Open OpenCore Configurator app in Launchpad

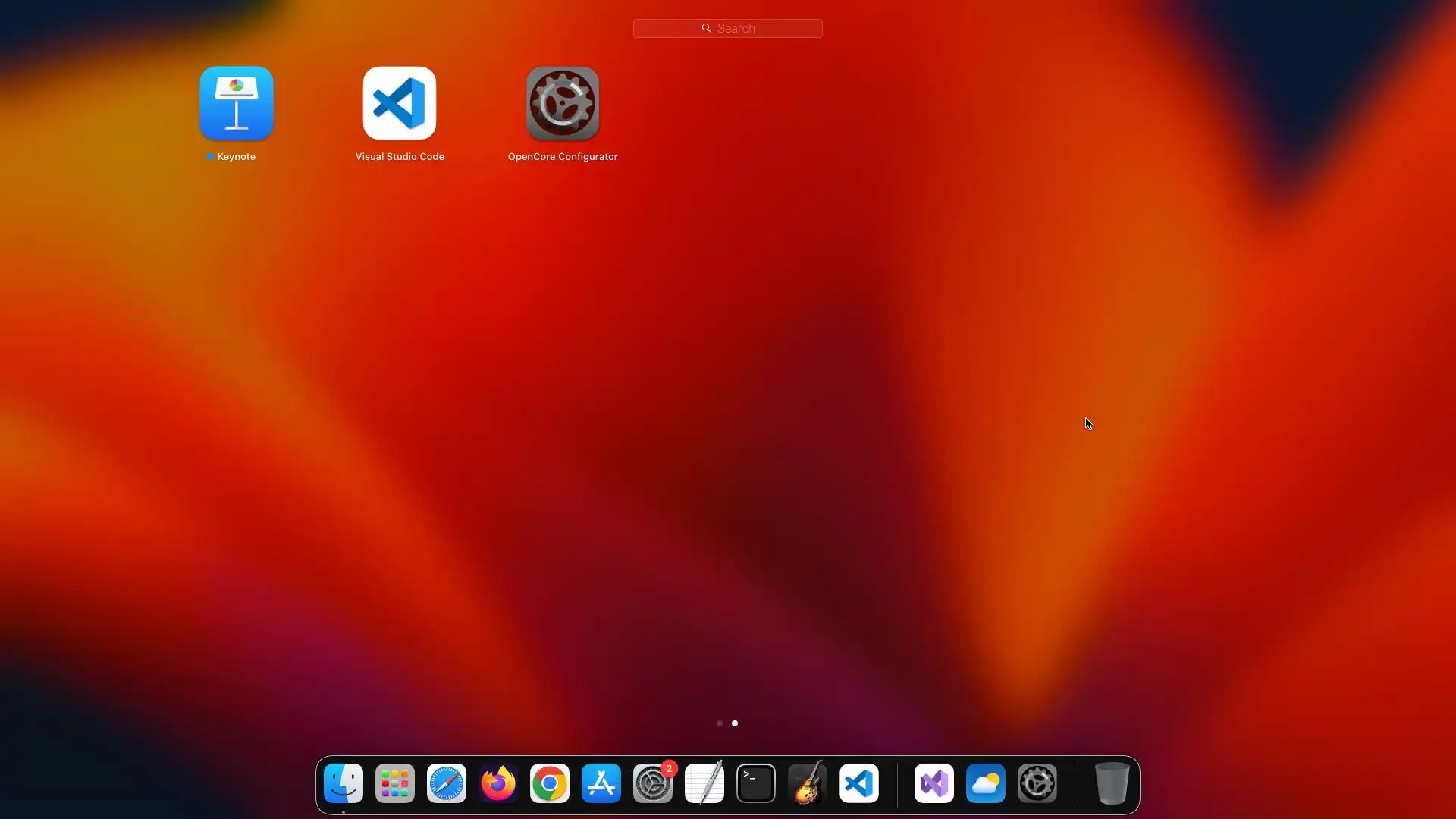pyautogui.click(x=563, y=104)
